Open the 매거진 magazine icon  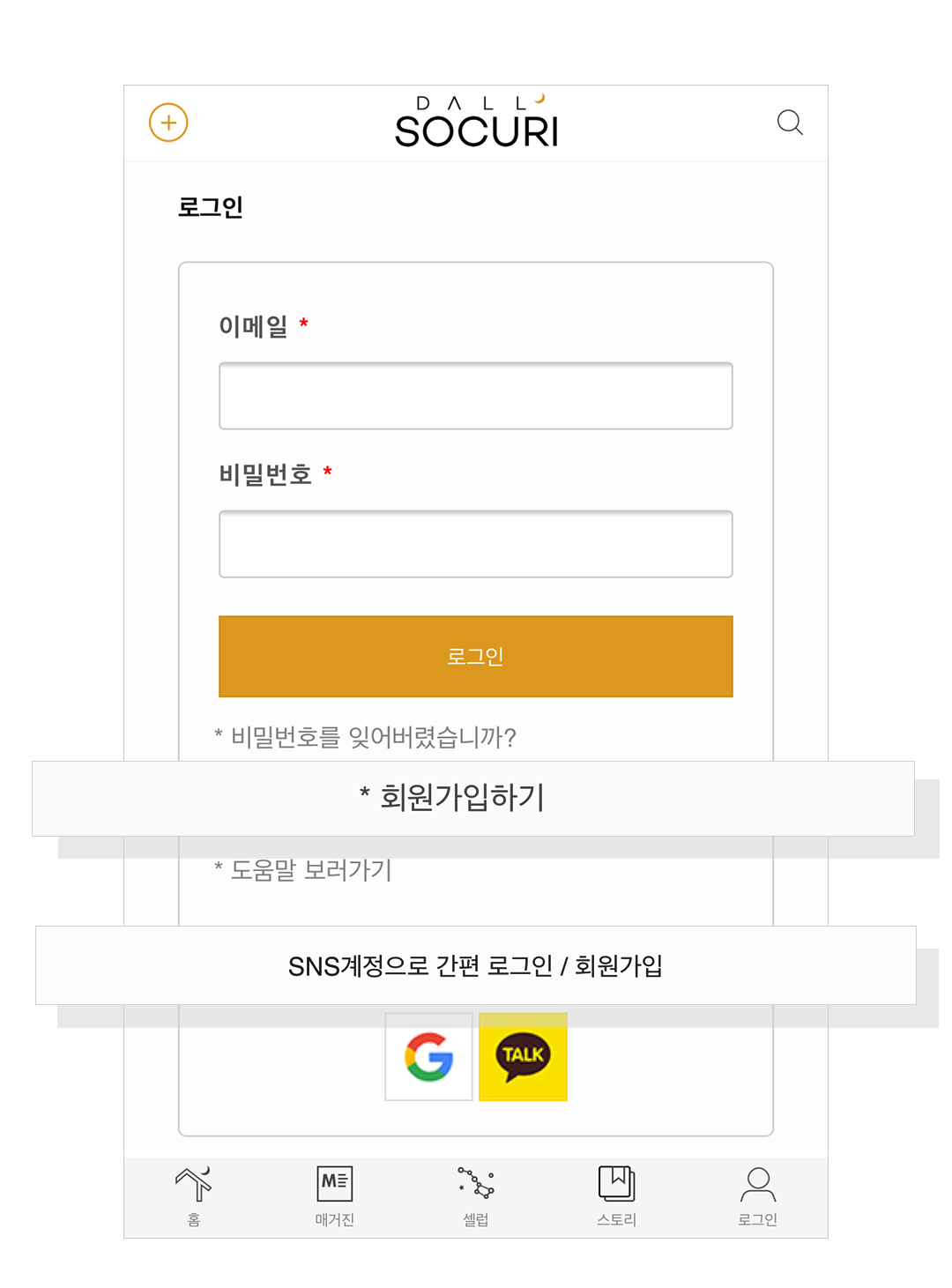point(335,1183)
